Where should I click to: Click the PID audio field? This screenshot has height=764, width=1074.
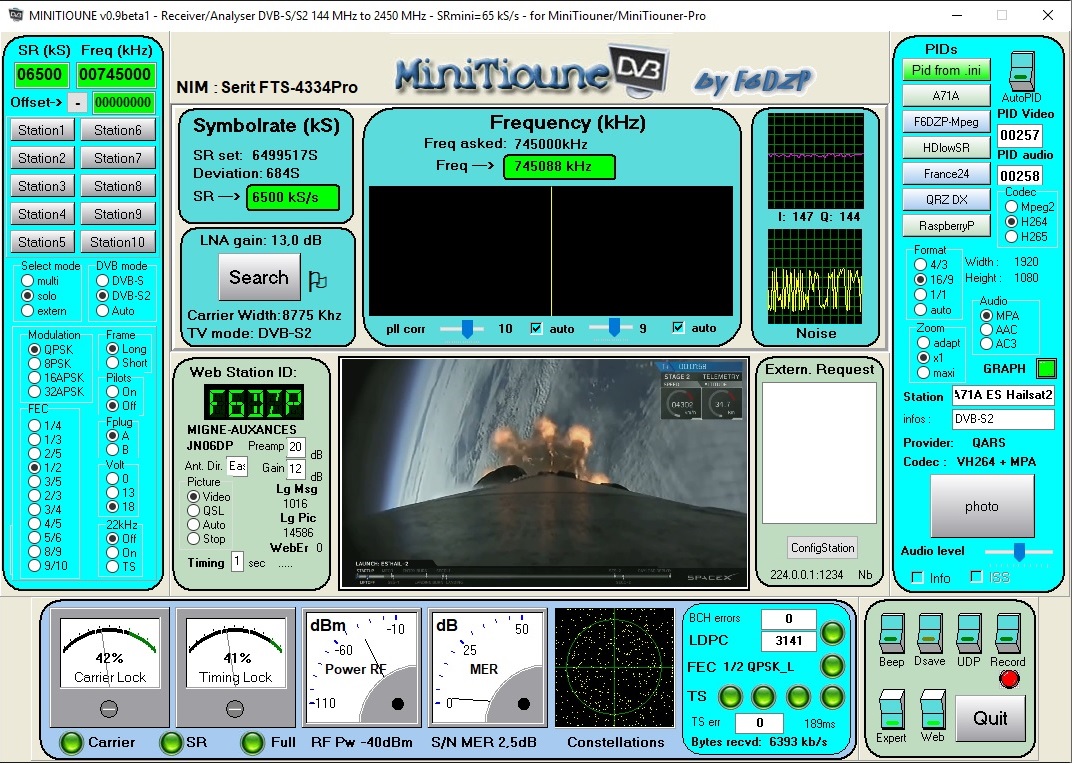tap(1019, 175)
